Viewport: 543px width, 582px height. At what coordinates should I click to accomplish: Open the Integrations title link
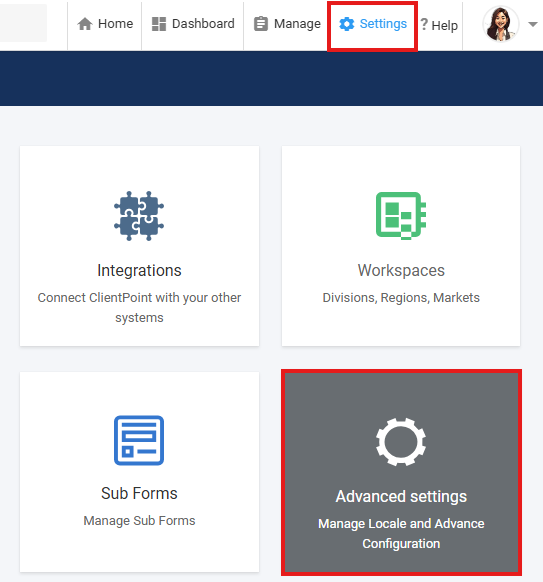[x=139, y=270]
